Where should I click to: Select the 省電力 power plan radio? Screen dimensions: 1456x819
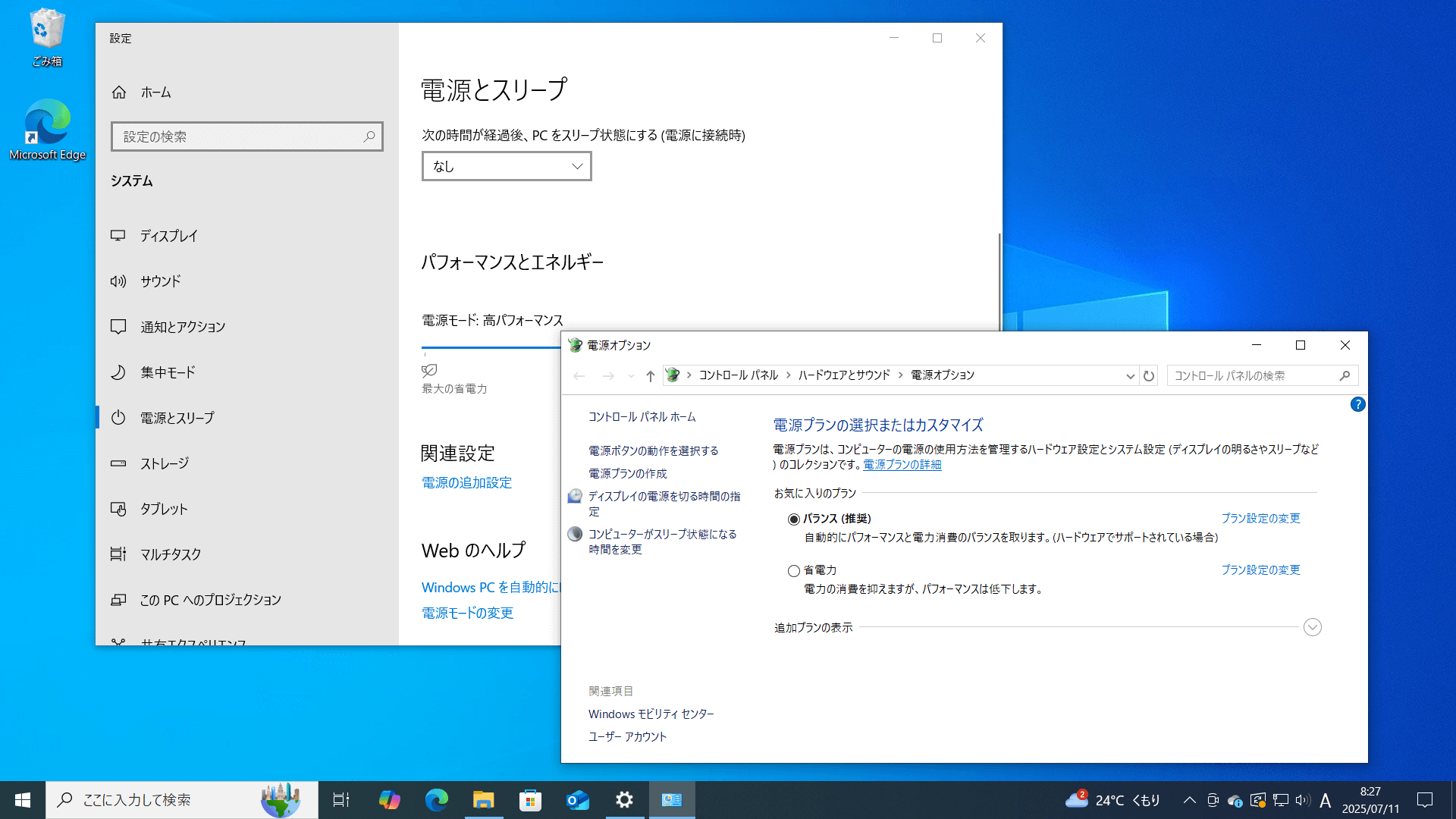(x=793, y=571)
